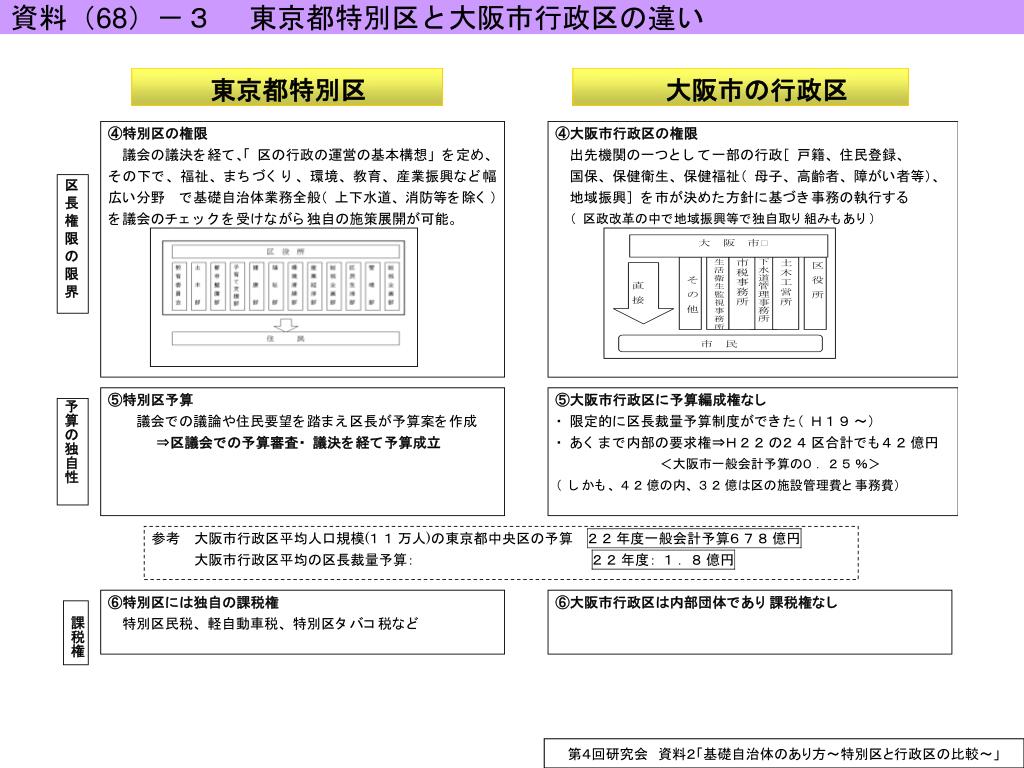This screenshot has width=1024, height=768.
Task: Select line '議会での議論や住民要望を踏まえ区長が予算案を作成'
Action: [x=307, y=421]
